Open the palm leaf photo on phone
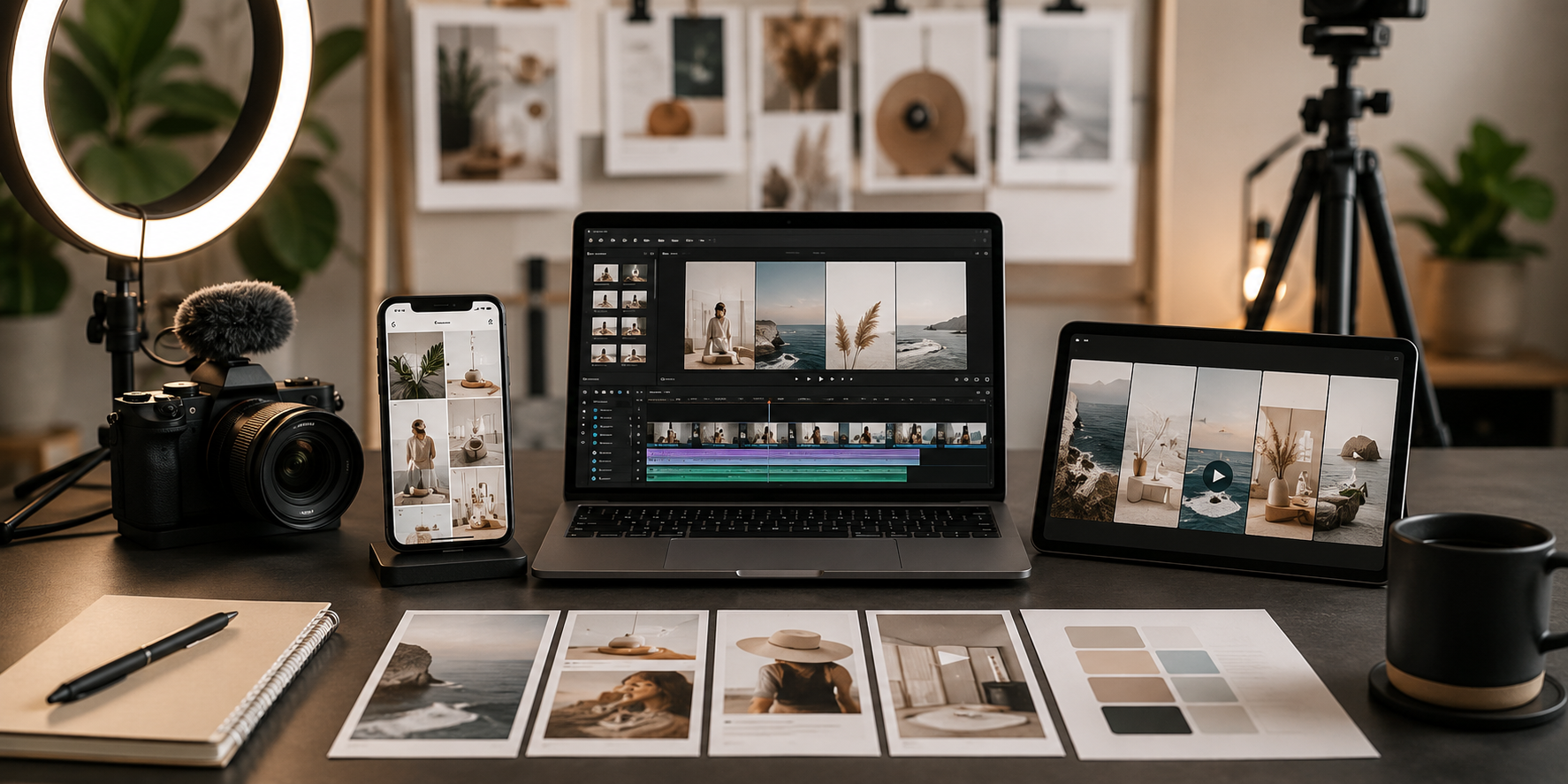 pyautogui.click(x=417, y=366)
